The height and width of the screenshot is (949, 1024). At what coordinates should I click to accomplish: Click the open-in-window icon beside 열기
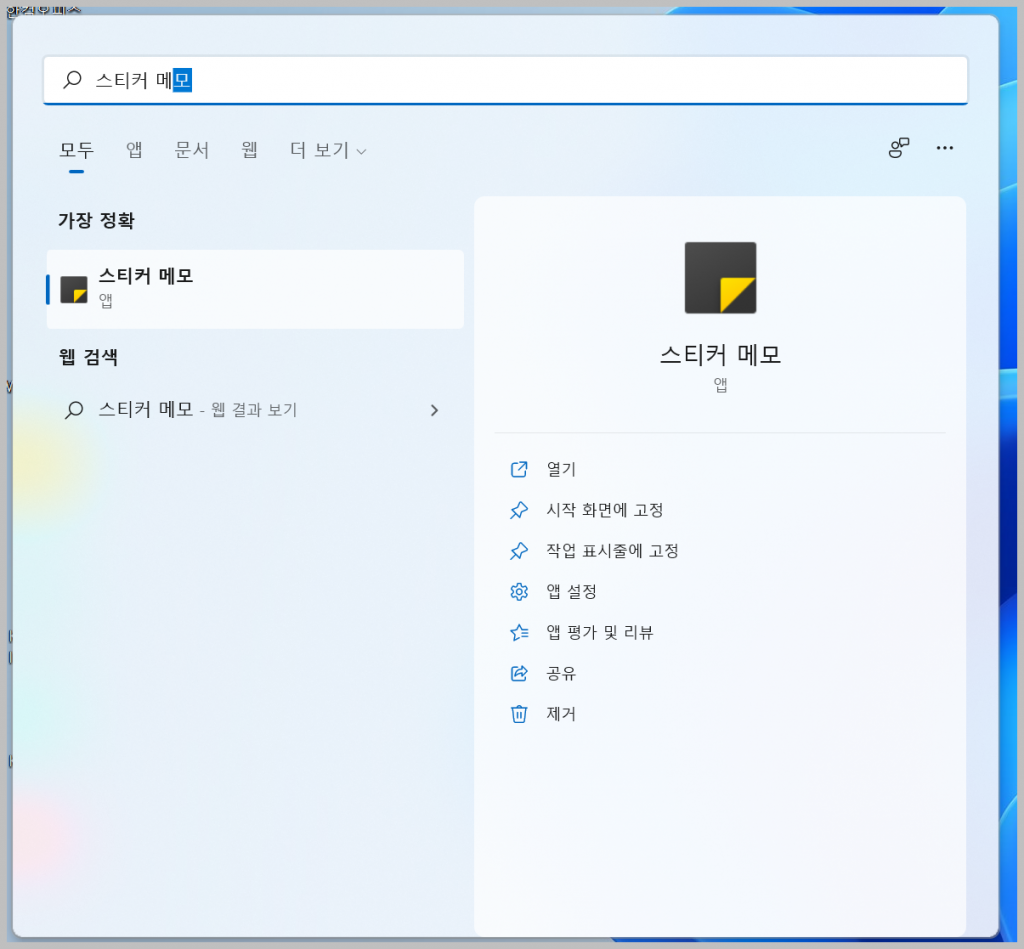tap(519, 469)
